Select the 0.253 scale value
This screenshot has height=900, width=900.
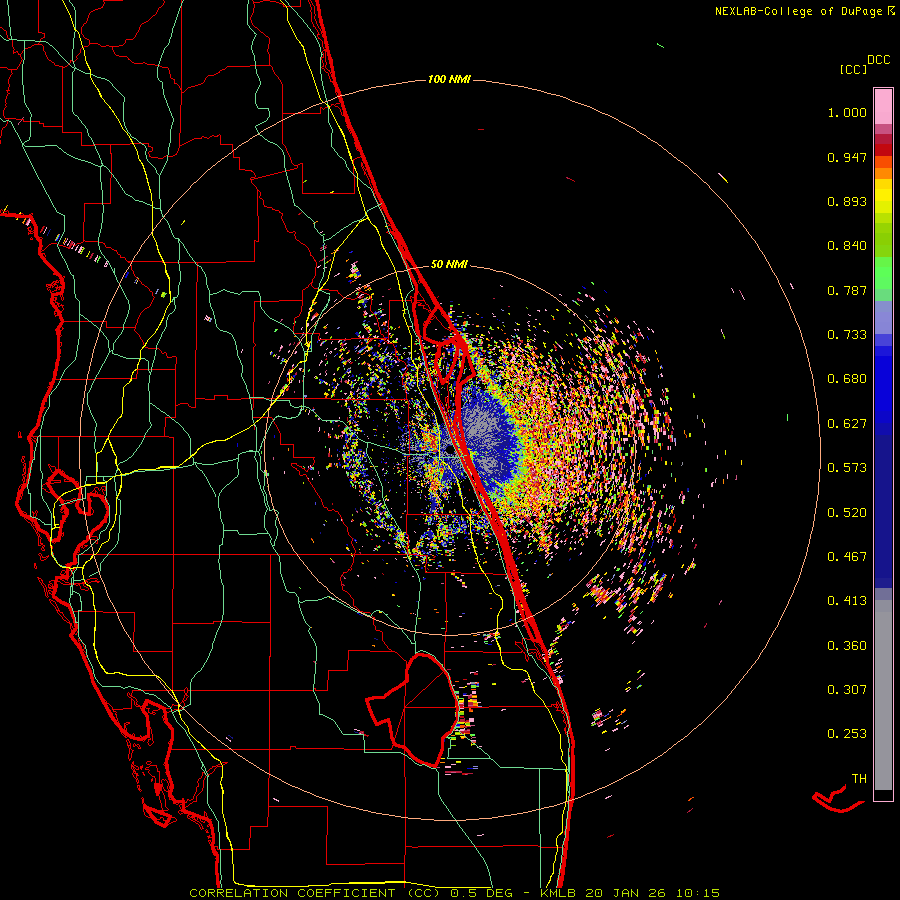(x=847, y=734)
